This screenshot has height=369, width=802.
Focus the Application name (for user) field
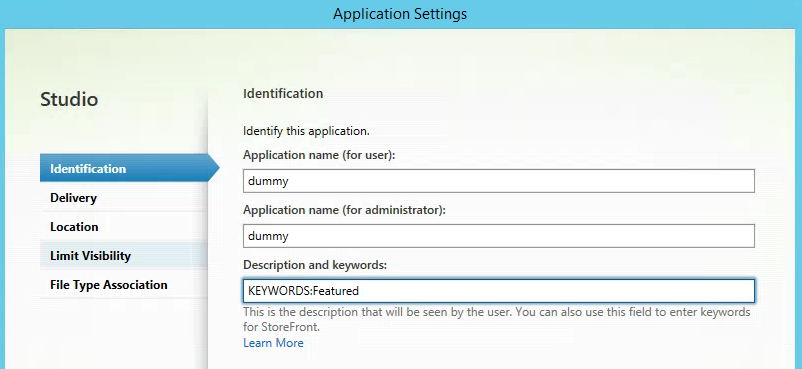[x=499, y=181]
